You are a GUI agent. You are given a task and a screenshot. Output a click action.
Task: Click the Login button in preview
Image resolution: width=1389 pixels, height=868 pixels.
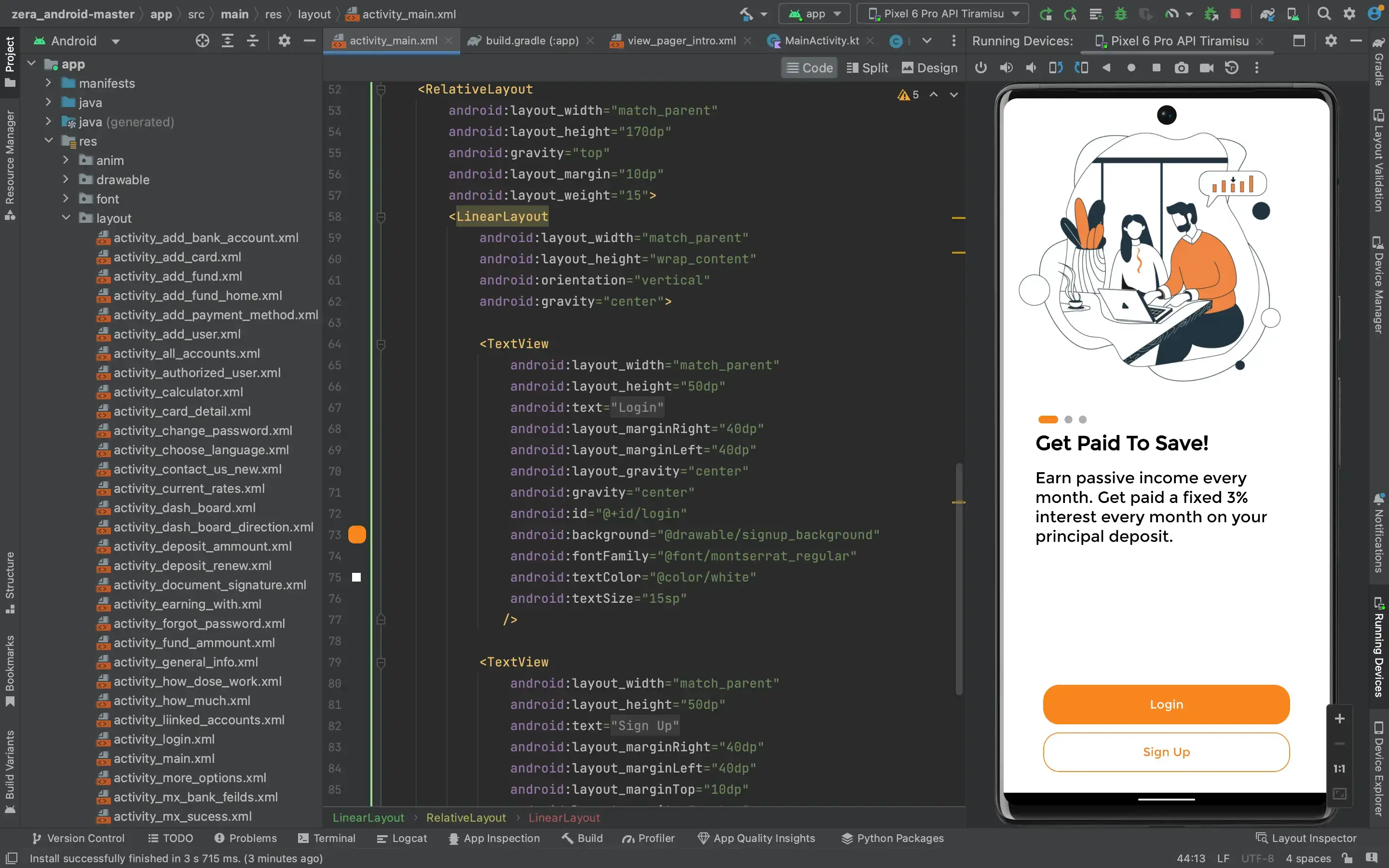(x=1167, y=703)
